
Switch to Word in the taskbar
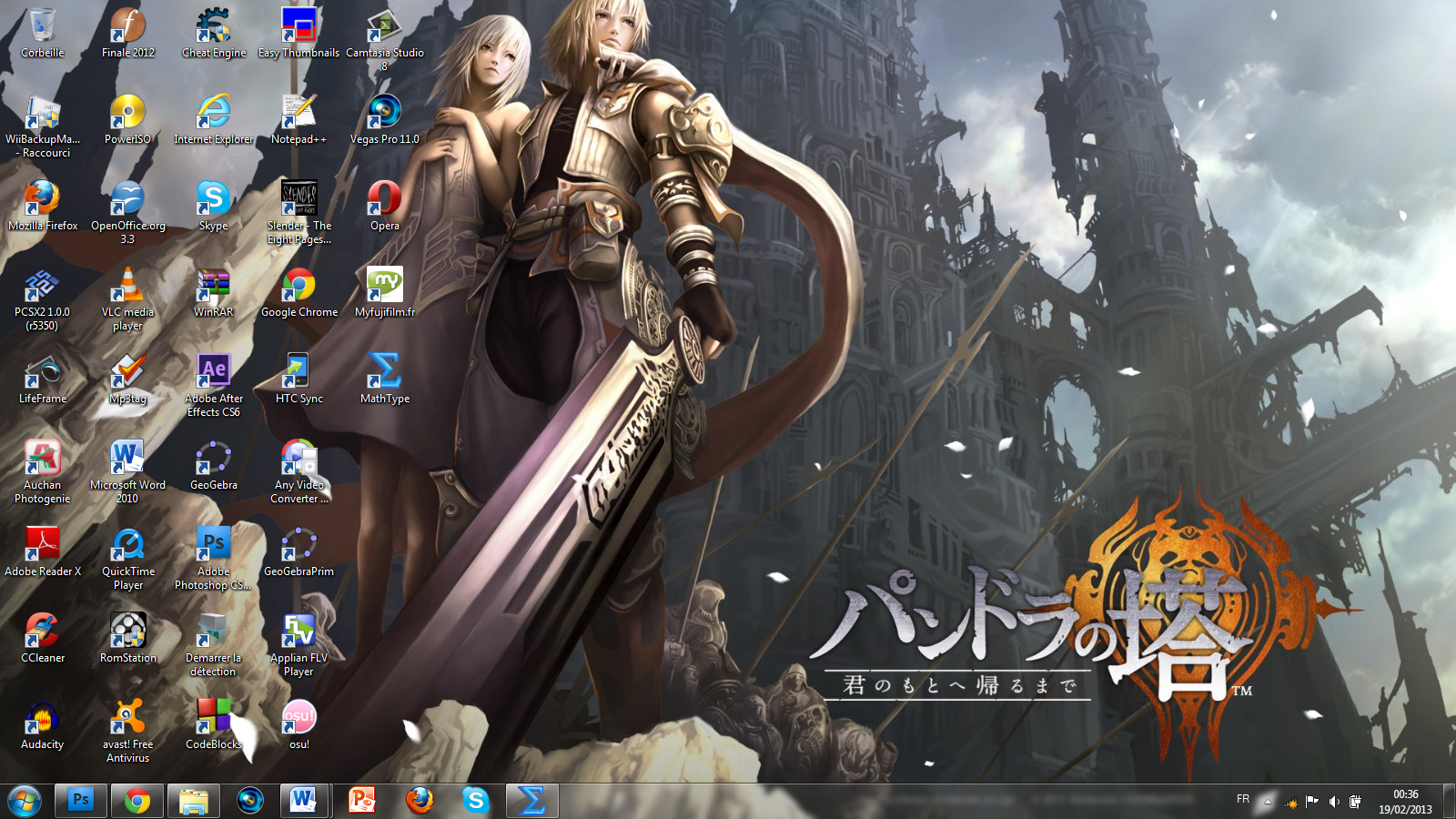303,801
